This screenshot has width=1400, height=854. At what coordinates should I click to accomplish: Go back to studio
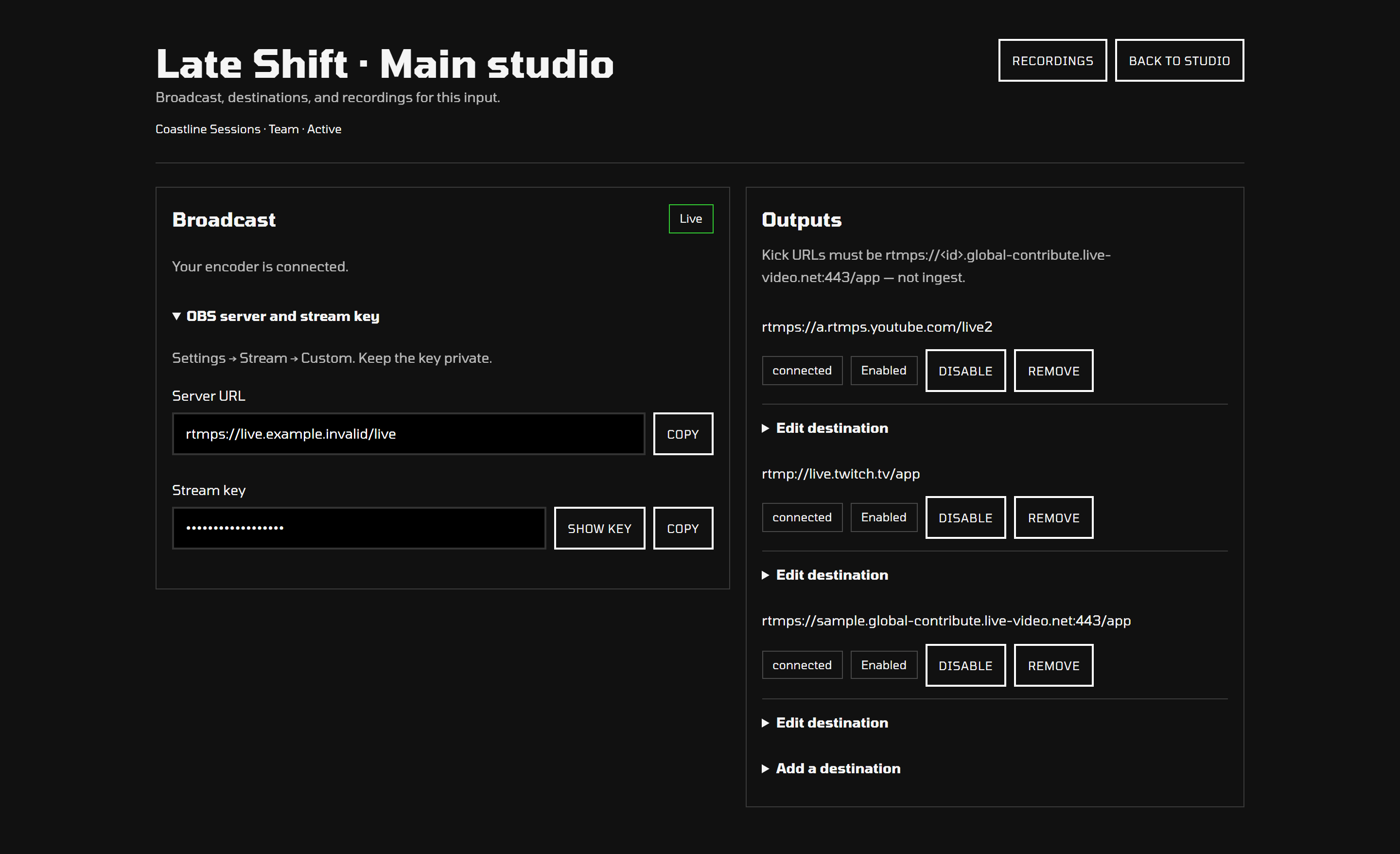coord(1179,60)
